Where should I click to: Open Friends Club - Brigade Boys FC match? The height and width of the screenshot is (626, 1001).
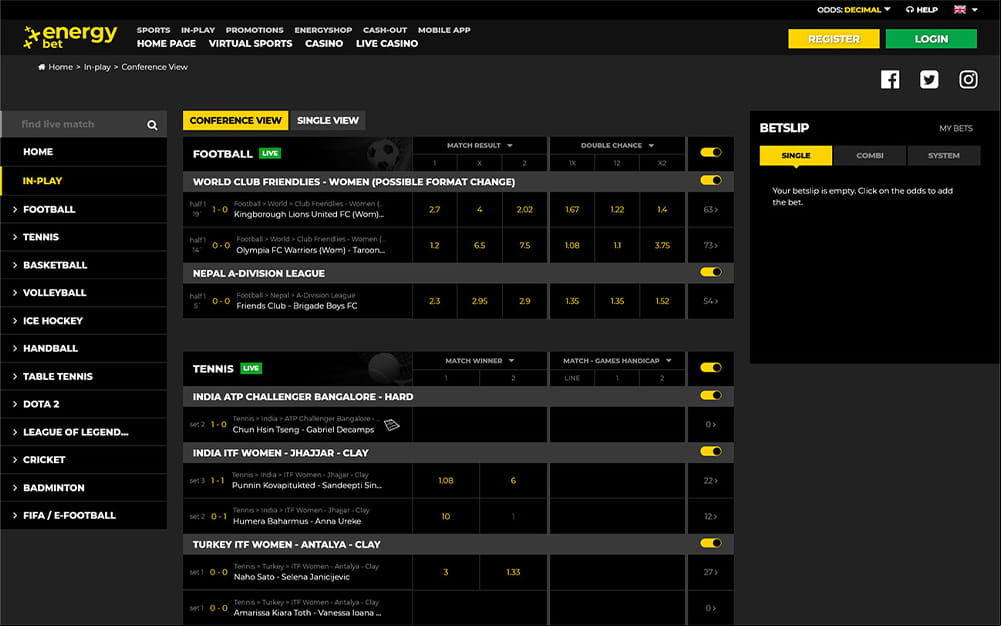297,306
